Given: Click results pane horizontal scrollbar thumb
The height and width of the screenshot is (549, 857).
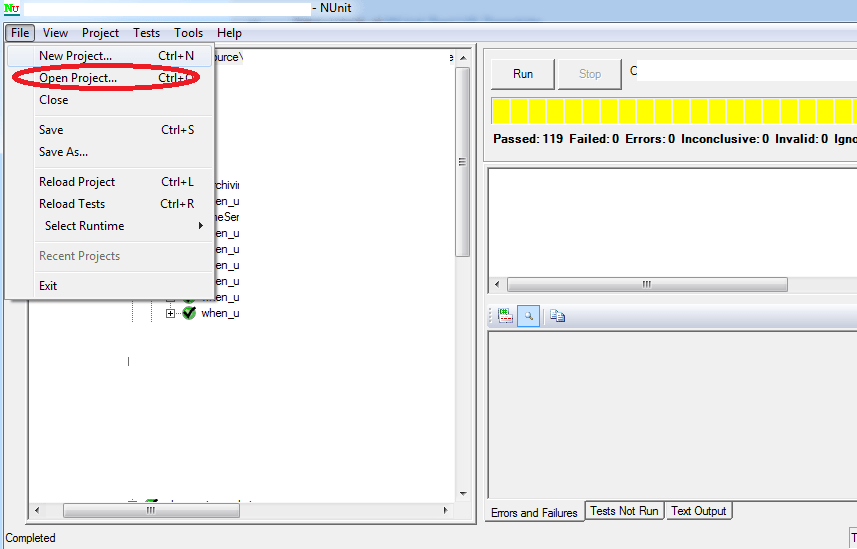Looking at the screenshot, I should click(x=647, y=284).
